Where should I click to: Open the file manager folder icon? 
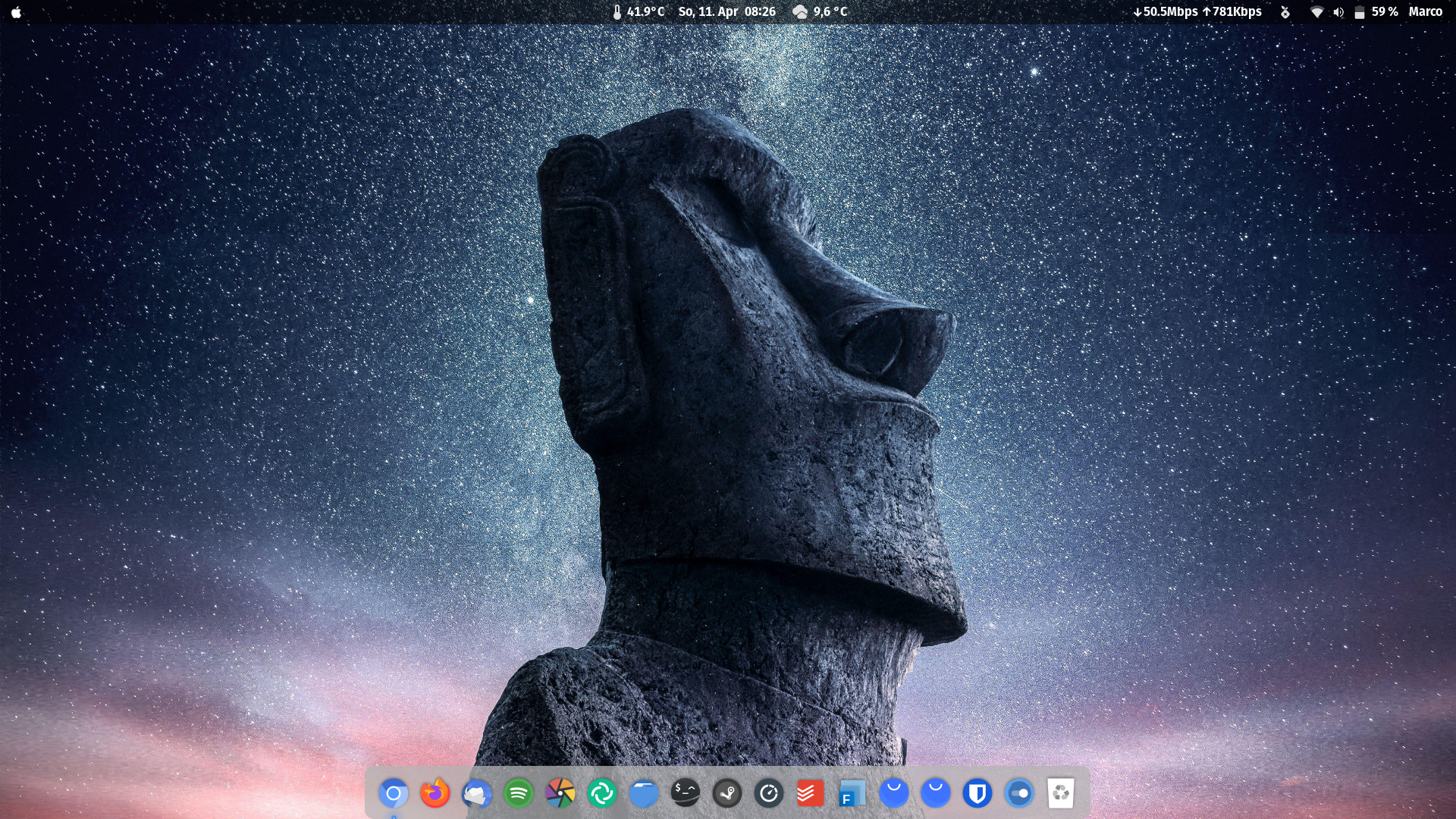coord(644,793)
